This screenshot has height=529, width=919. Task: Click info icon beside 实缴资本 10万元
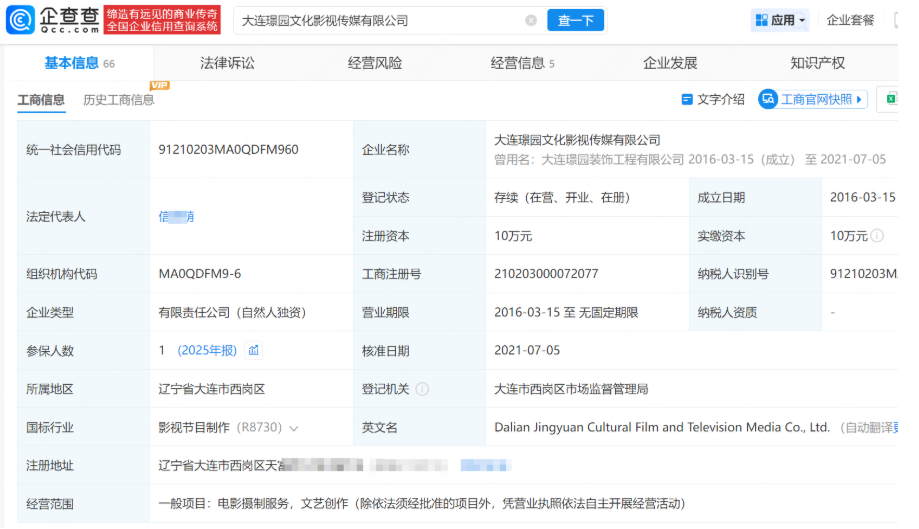[x=877, y=236]
